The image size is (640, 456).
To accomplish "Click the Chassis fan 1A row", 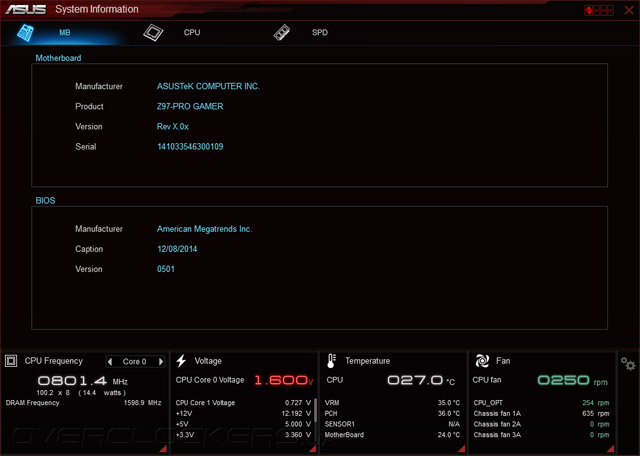I will [541, 414].
